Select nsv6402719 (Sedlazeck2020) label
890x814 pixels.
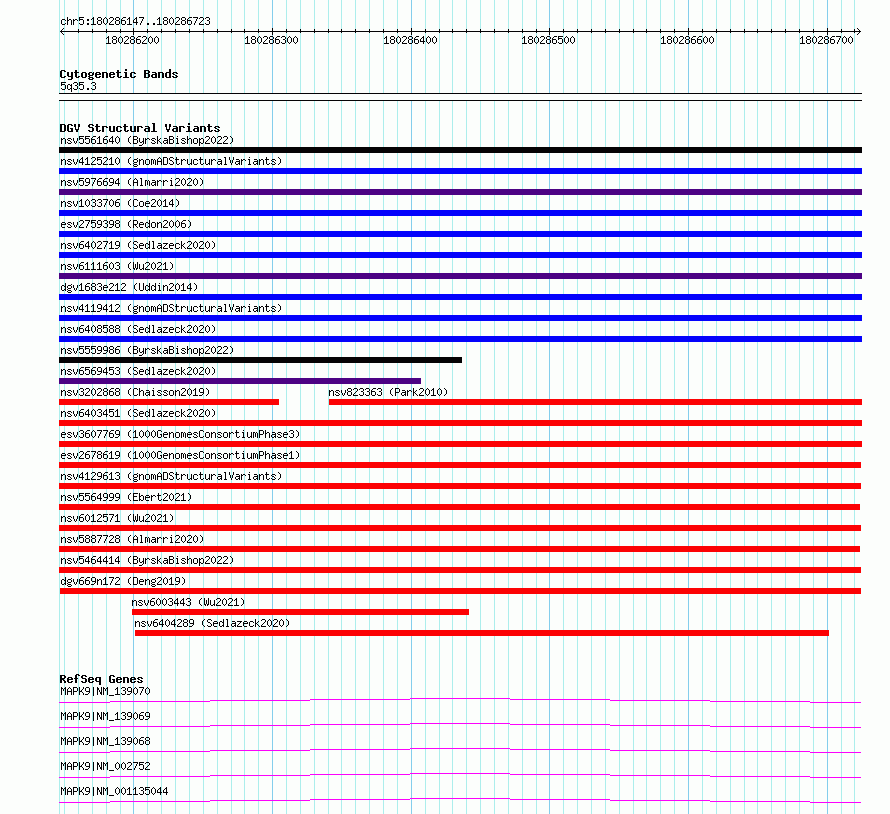tap(138, 245)
